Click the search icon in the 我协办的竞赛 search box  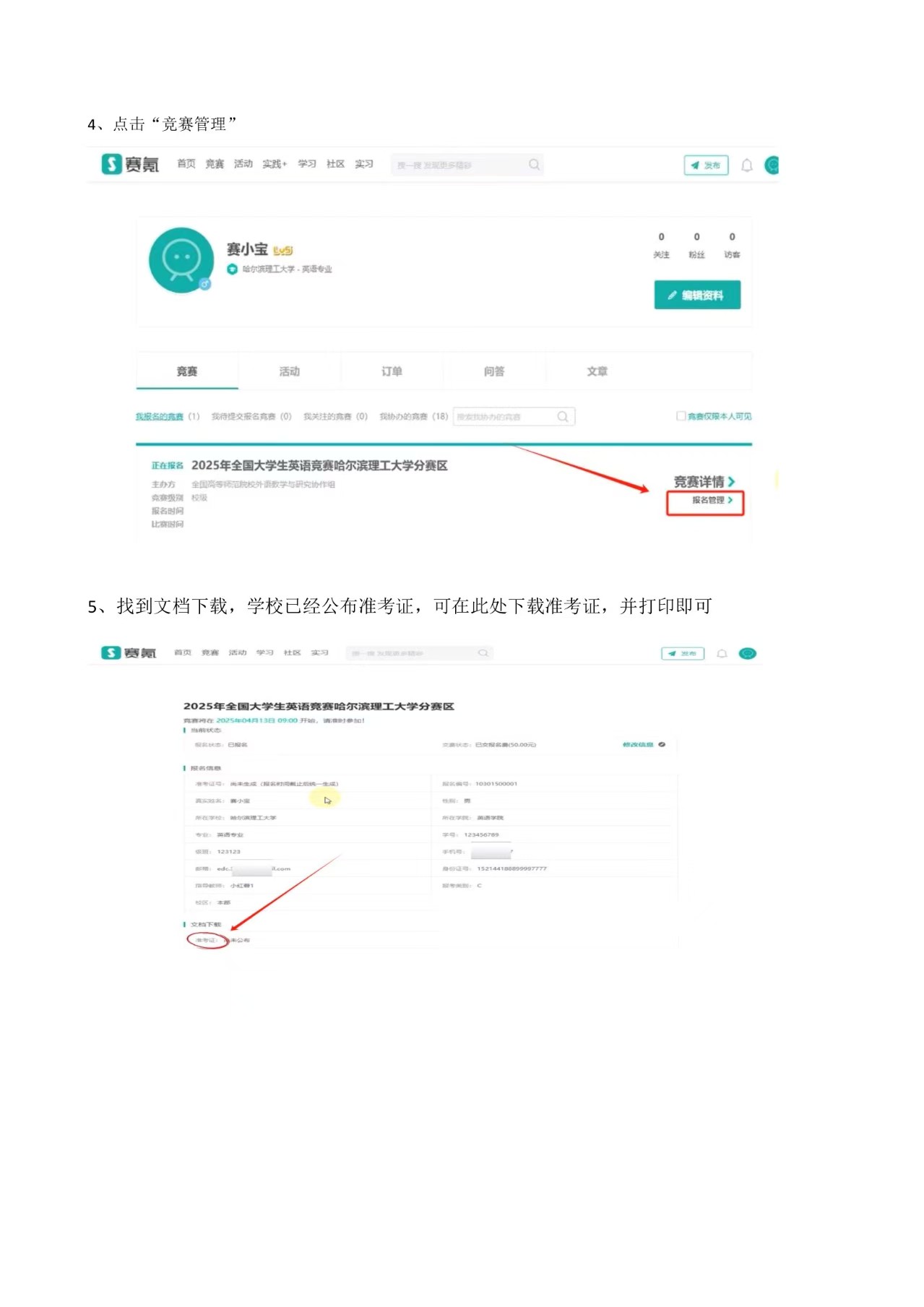tap(563, 417)
